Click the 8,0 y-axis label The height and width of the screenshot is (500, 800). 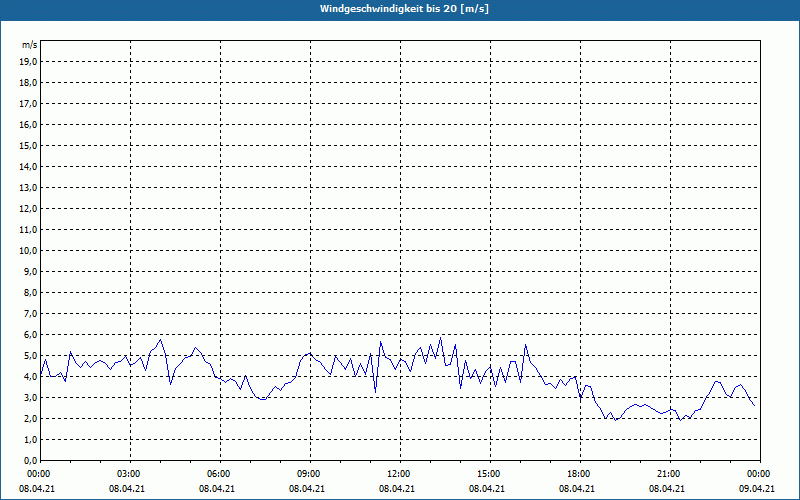(31, 292)
